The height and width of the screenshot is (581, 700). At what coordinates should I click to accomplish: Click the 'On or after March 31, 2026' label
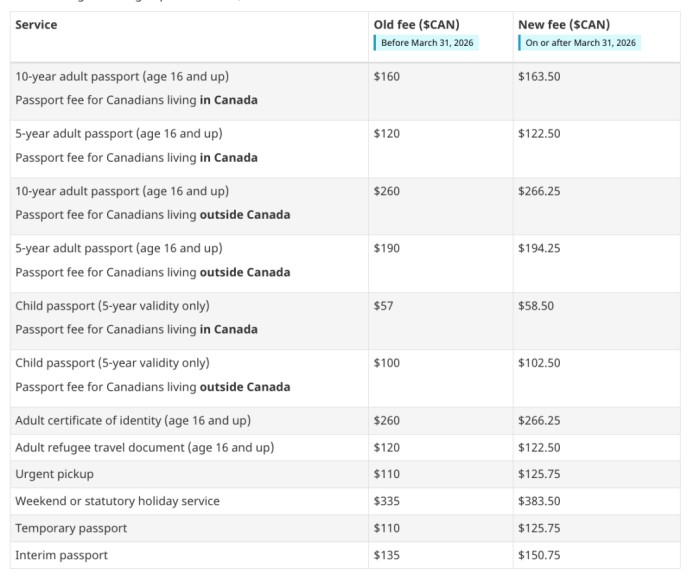coord(581,43)
